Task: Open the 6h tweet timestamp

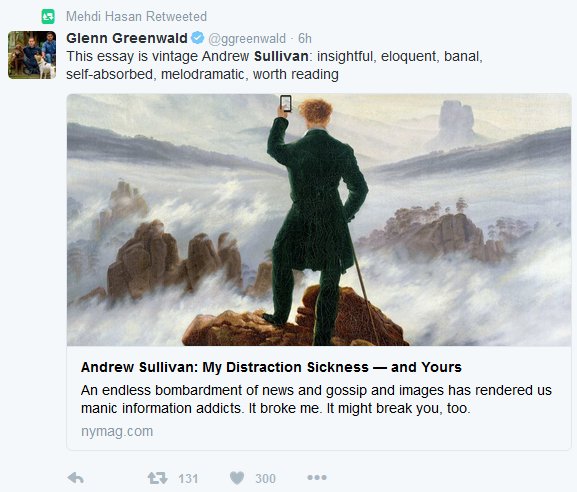Action: click(x=305, y=38)
